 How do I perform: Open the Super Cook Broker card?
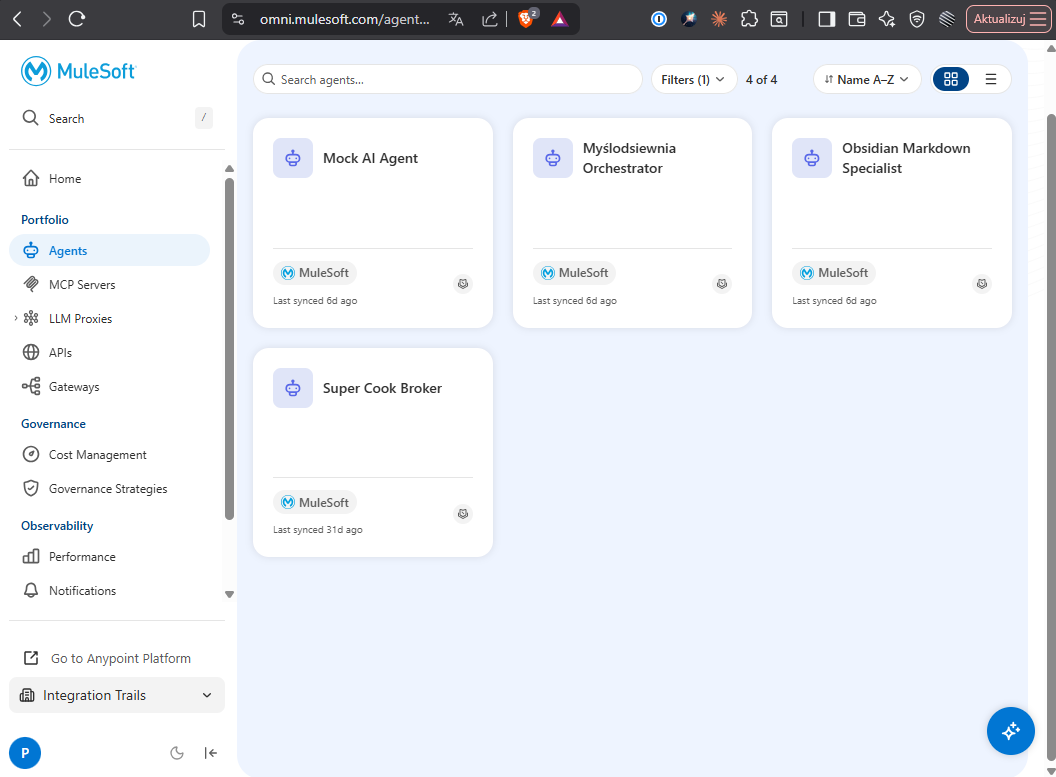coord(373,452)
